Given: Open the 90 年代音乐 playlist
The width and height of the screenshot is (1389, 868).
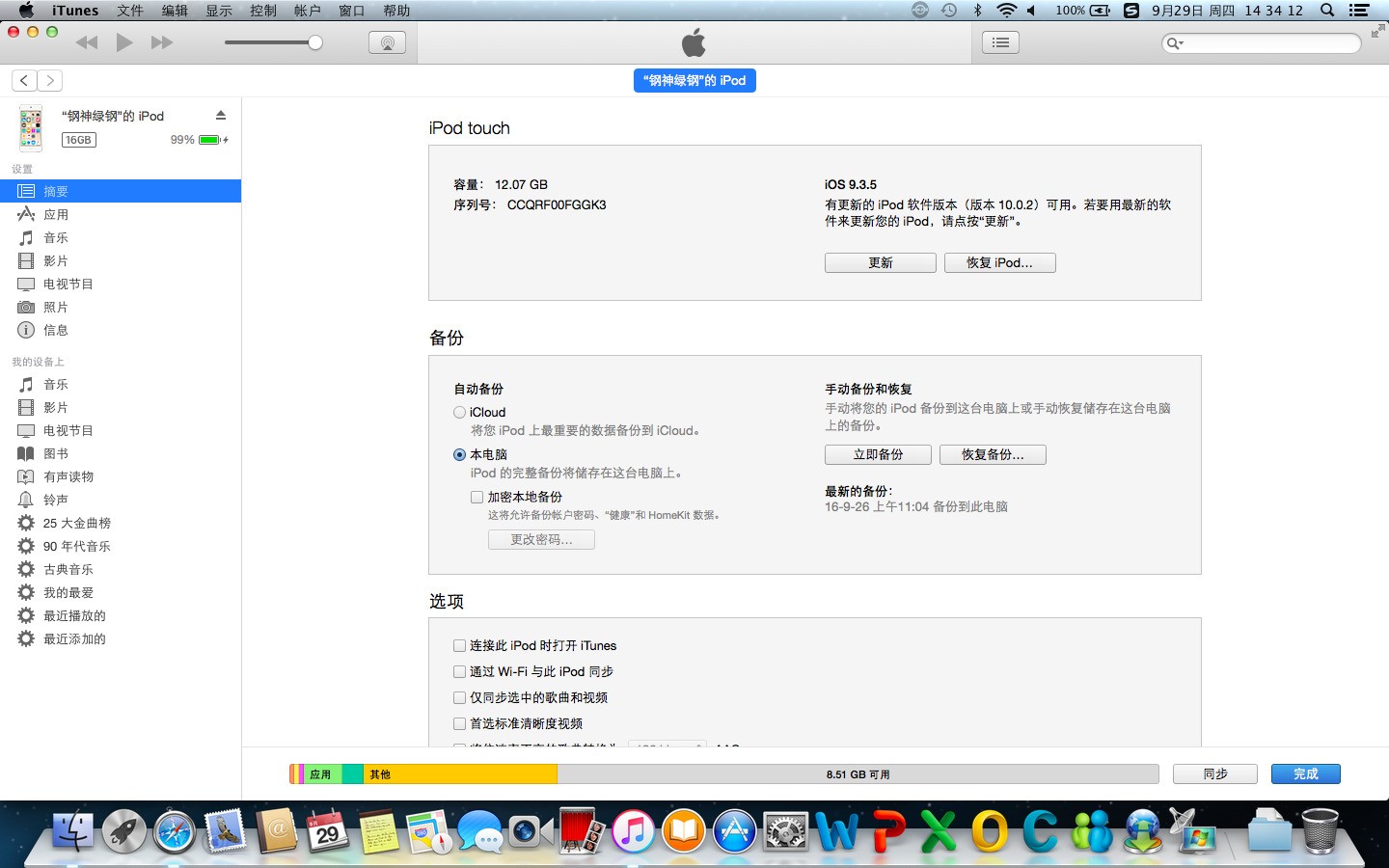Looking at the screenshot, I should point(121,546).
